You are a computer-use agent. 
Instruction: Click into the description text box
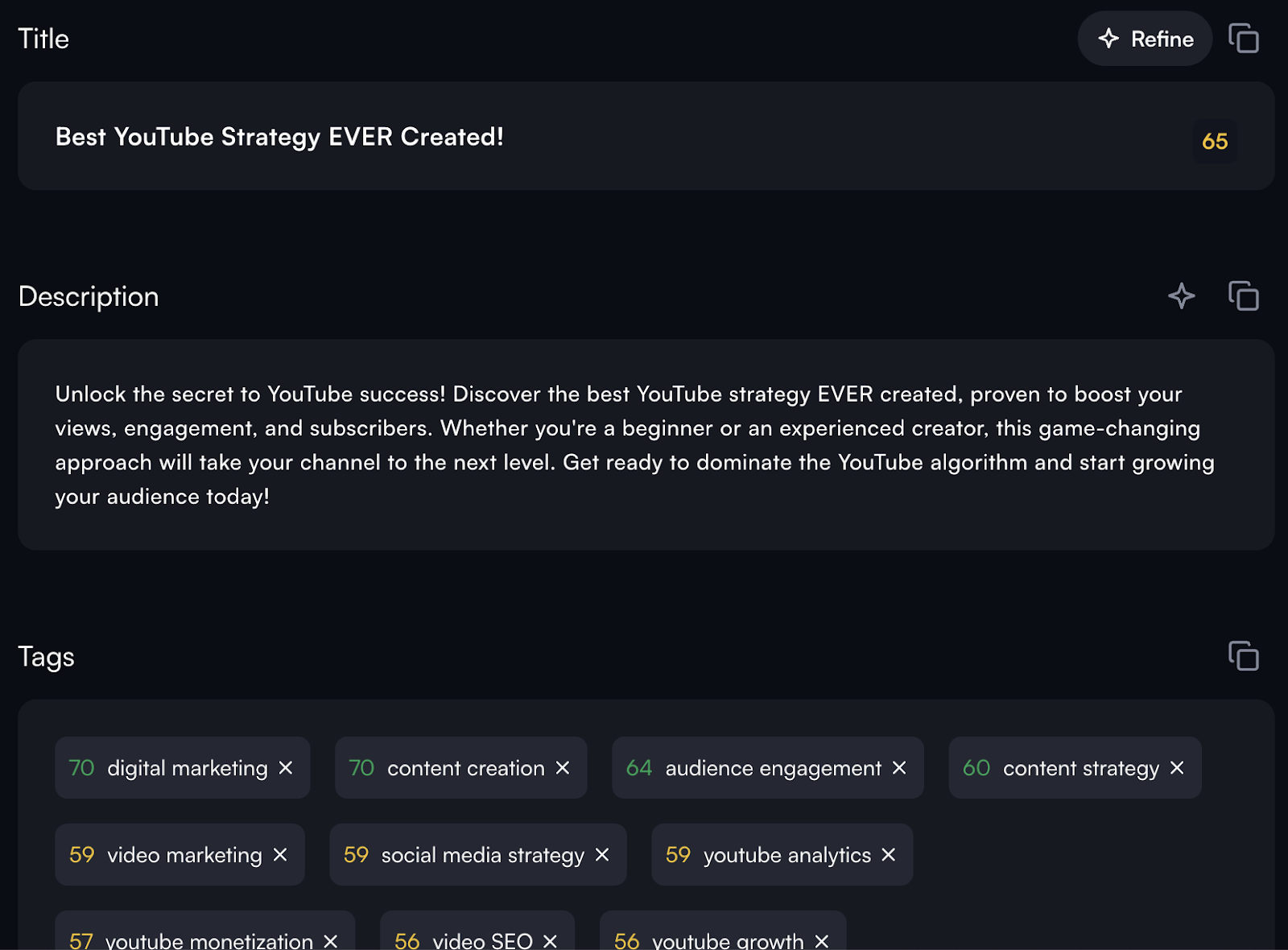pos(646,444)
